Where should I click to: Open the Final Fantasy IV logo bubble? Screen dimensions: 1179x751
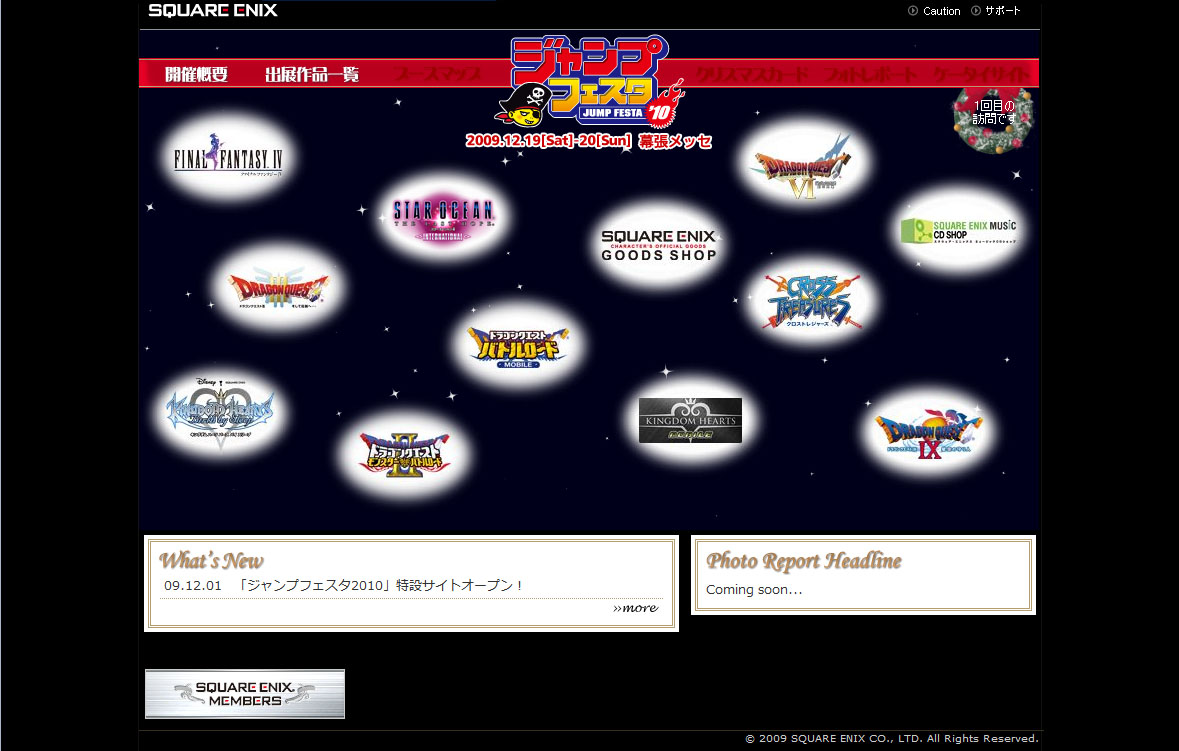[228, 156]
